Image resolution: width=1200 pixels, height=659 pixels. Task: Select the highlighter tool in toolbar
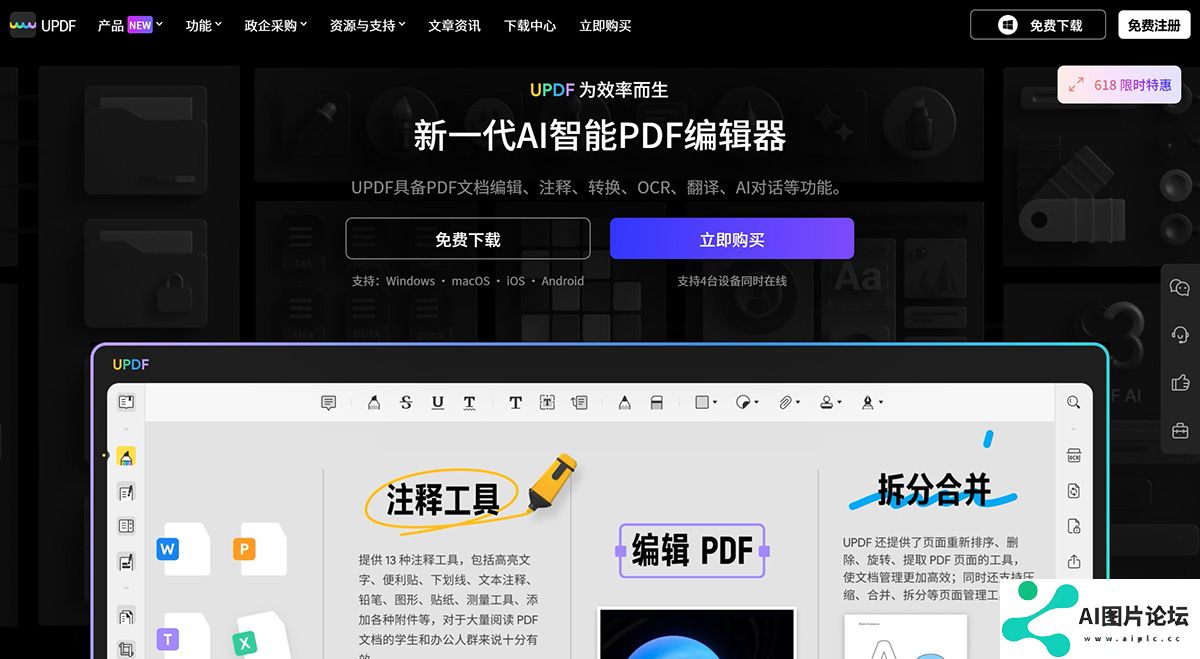point(374,402)
